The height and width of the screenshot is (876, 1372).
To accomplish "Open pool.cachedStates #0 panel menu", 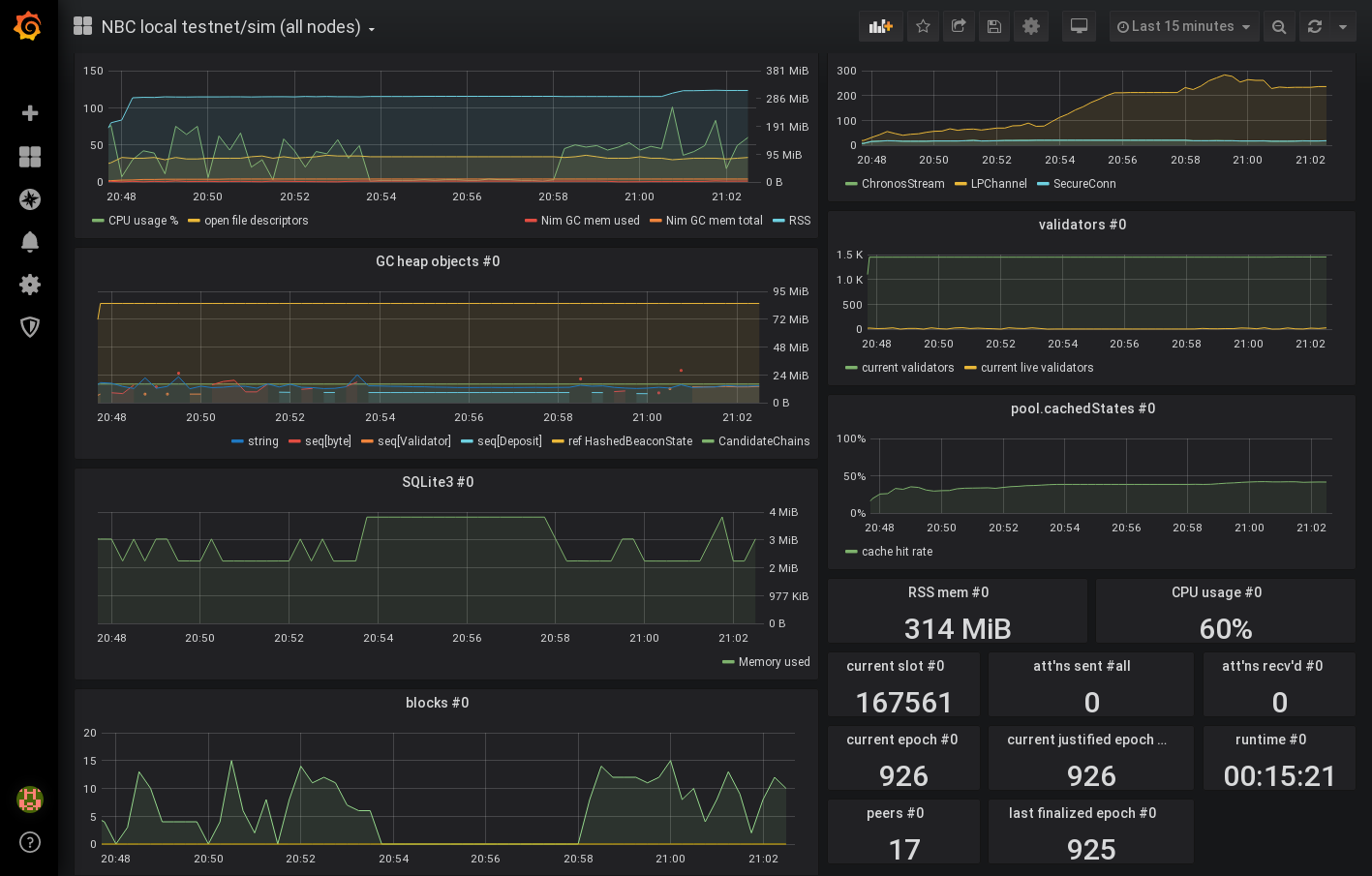I will coord(1082,408).
